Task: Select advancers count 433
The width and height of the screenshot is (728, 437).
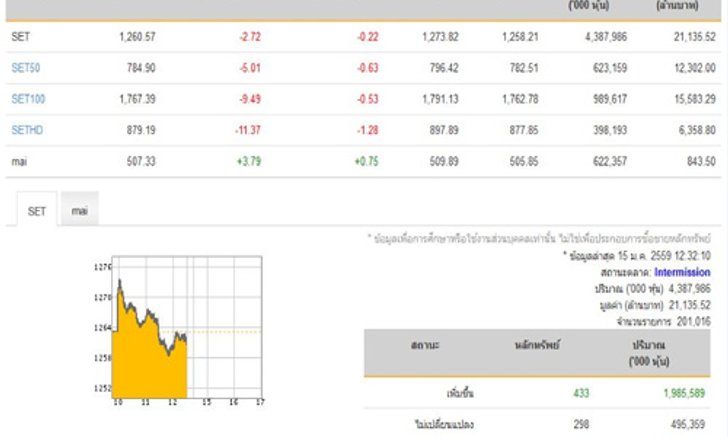Action: 581,393
